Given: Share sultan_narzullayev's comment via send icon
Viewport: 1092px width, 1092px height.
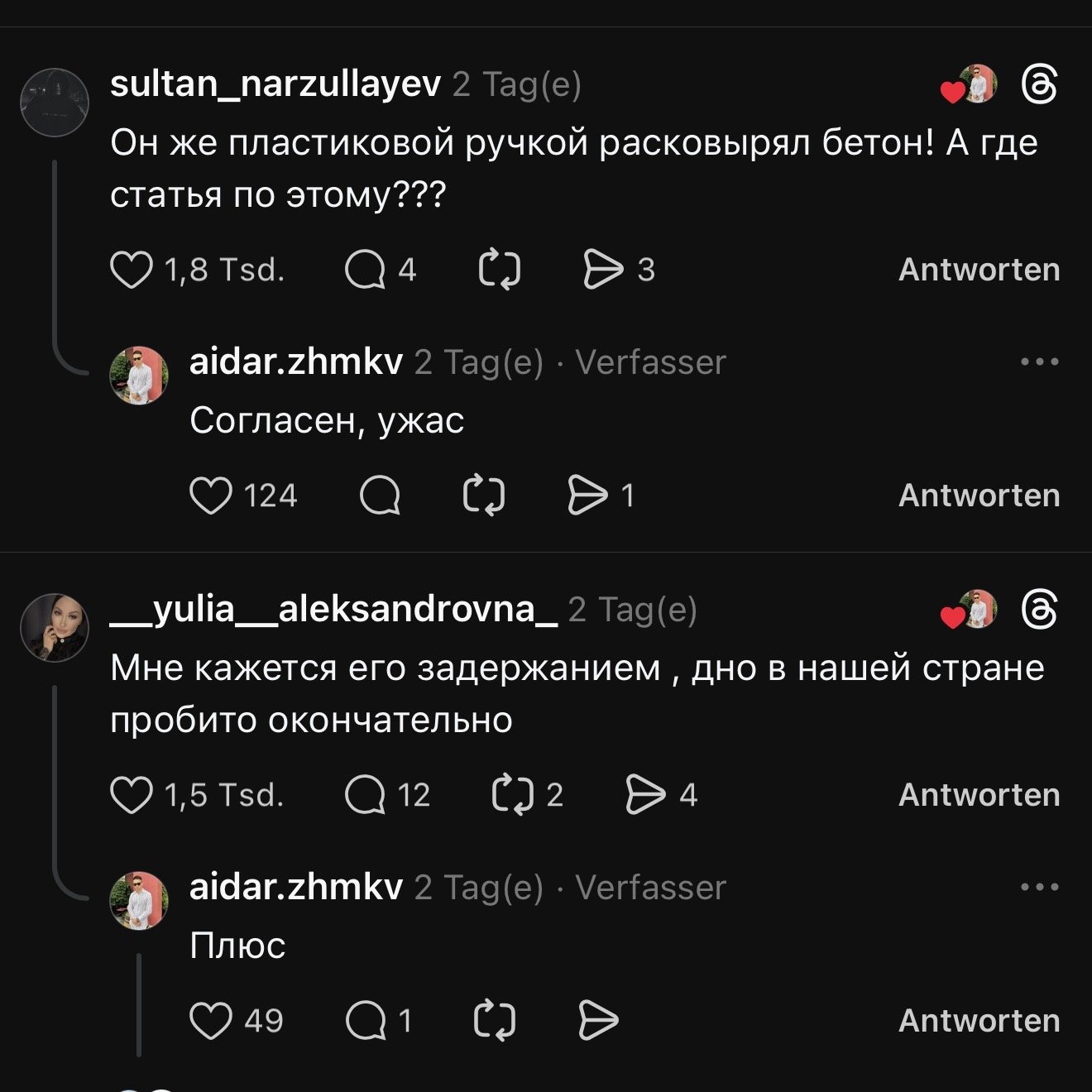Looking at the screenshot, I should click(603, 270).
